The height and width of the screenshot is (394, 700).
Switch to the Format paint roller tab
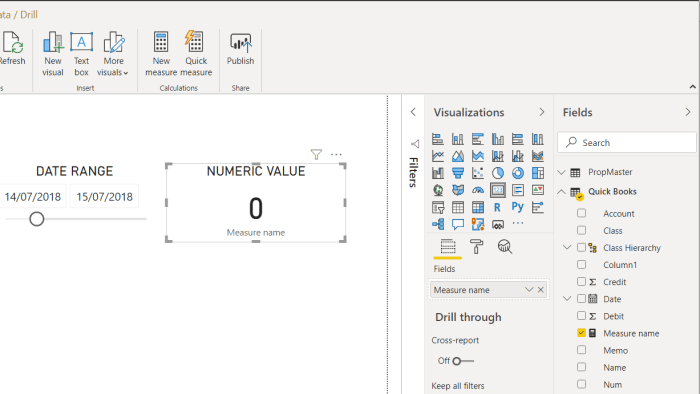[x=476, y=247]
